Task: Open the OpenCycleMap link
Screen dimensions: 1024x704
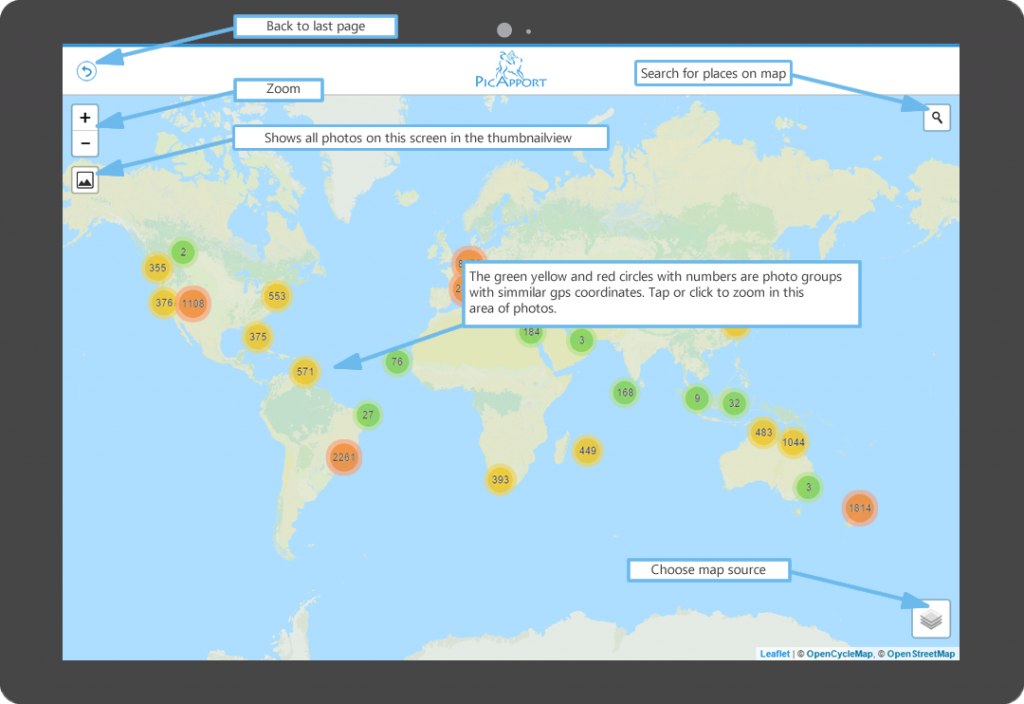Action: (x=839, y=654)
